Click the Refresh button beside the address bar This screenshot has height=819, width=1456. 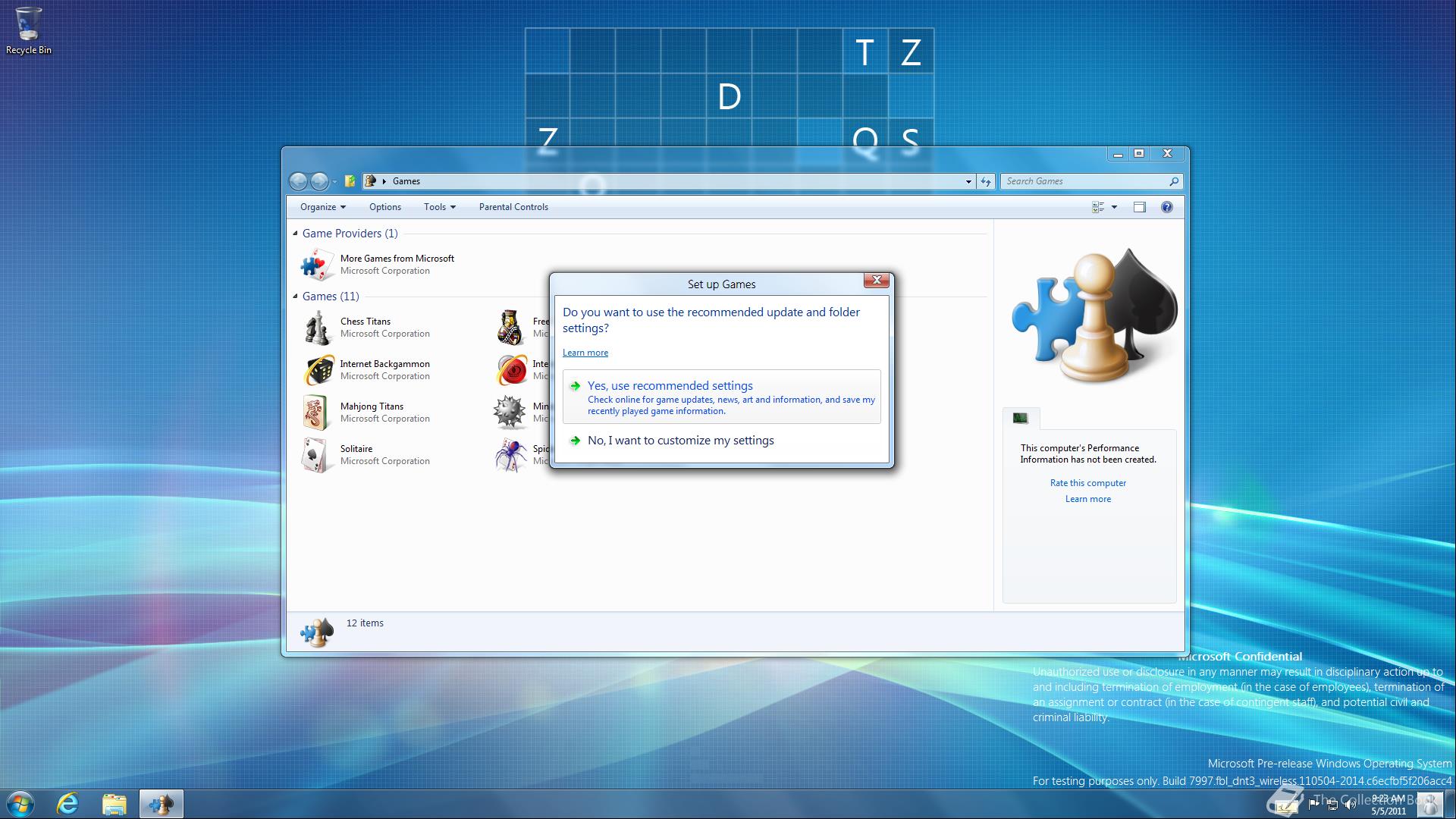click(x=986, y=181)
